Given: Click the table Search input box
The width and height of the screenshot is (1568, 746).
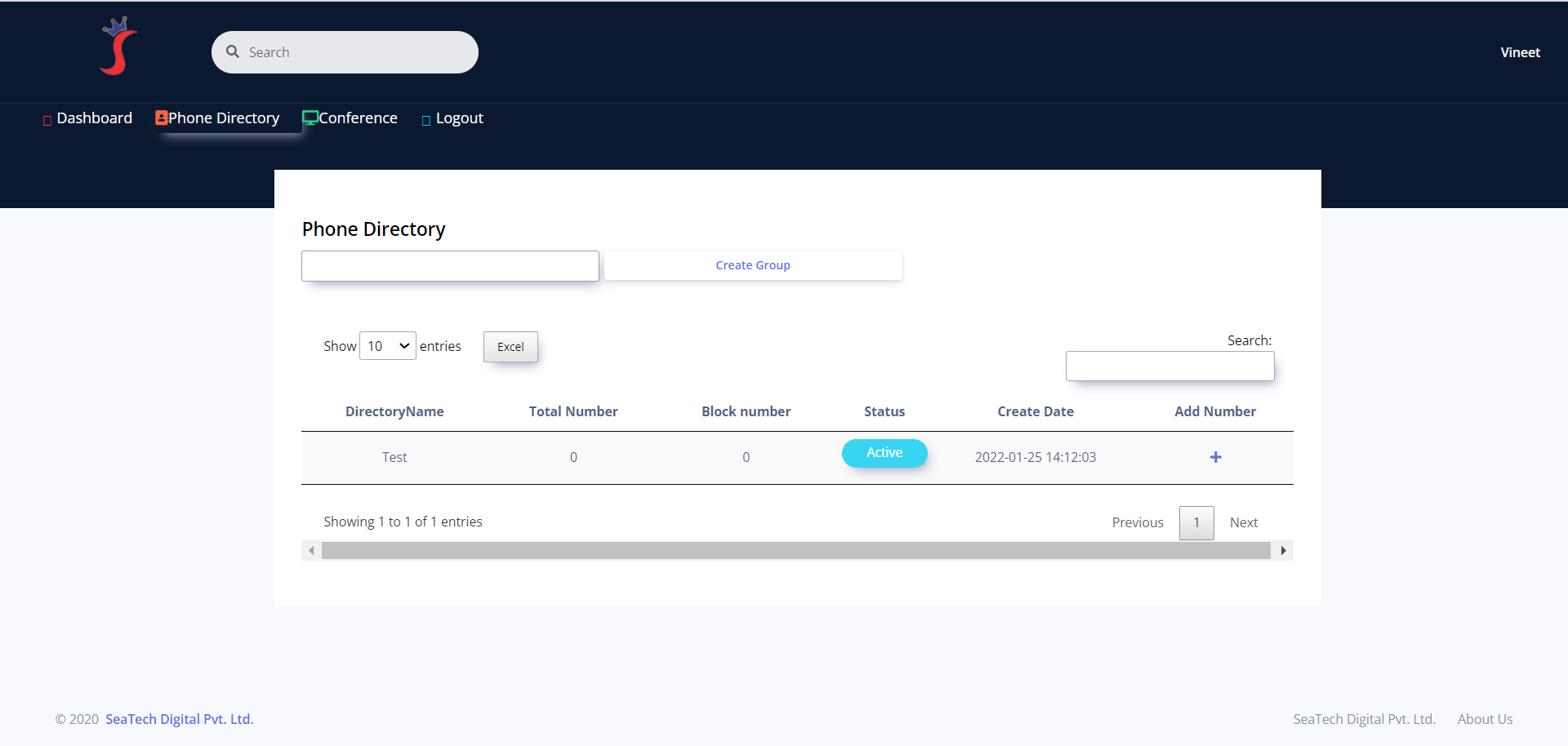Looking at the screenshot, I should pos(1169,366).
